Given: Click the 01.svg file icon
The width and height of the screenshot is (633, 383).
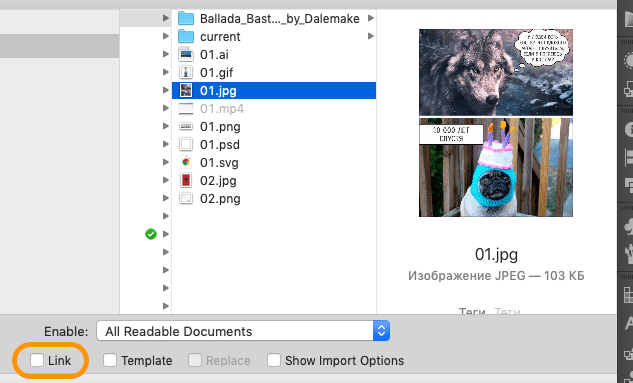Looking at the screenshot, I should pos(186,162).
